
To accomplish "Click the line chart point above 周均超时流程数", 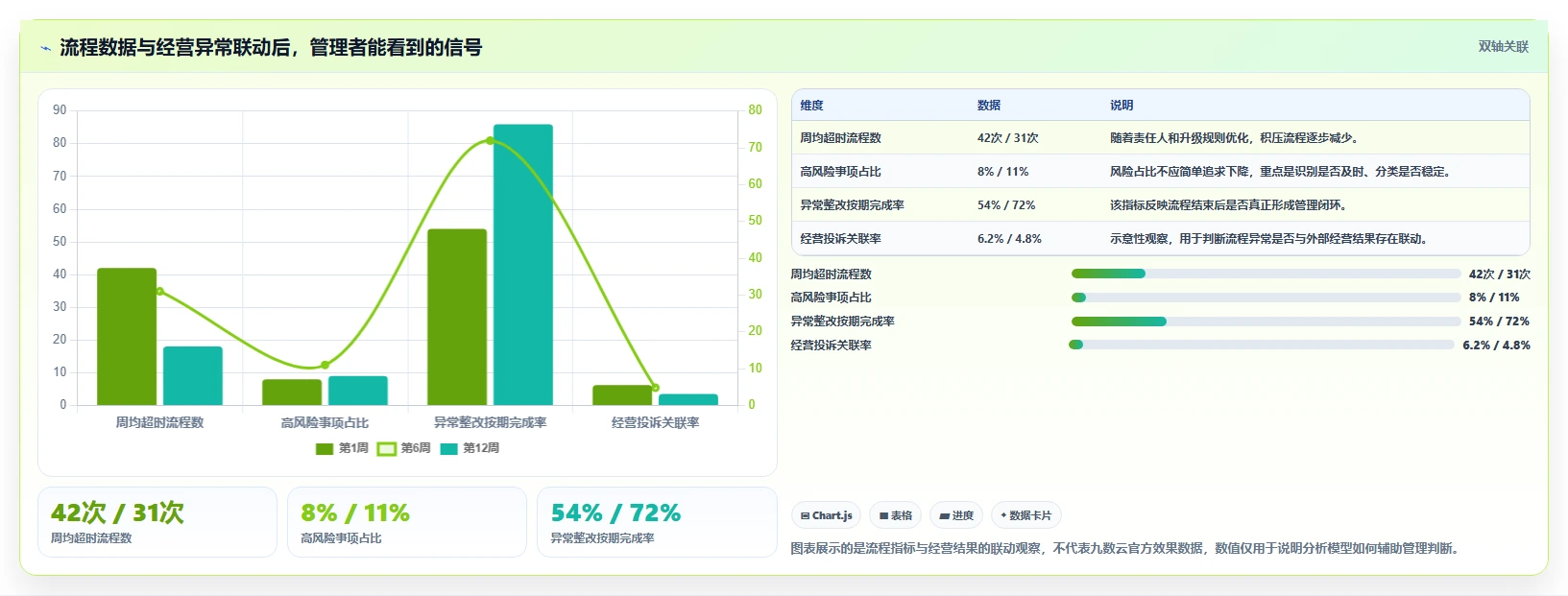I will tap(159, 292).
